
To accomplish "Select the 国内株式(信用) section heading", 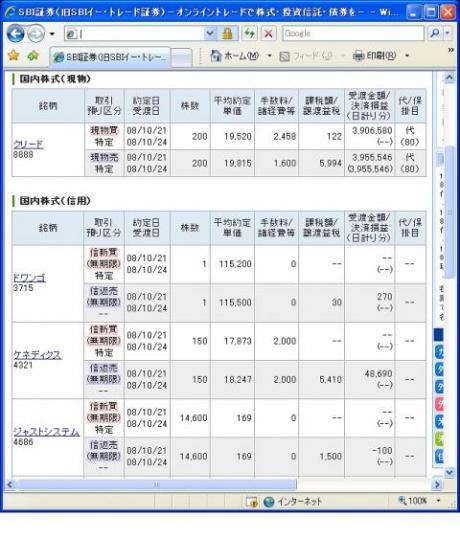I will (x=55, y=201).
